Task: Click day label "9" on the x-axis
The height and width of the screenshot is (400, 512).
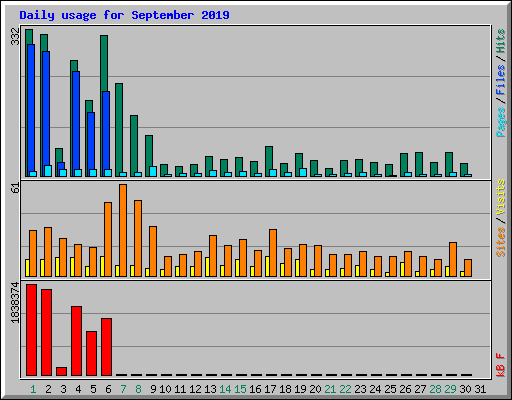Action: tap(153, 389)
